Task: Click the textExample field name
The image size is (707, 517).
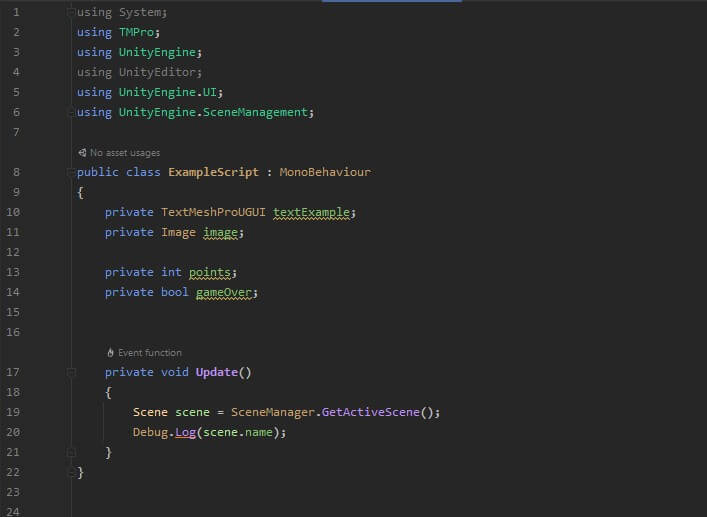Action: (311, 212)
